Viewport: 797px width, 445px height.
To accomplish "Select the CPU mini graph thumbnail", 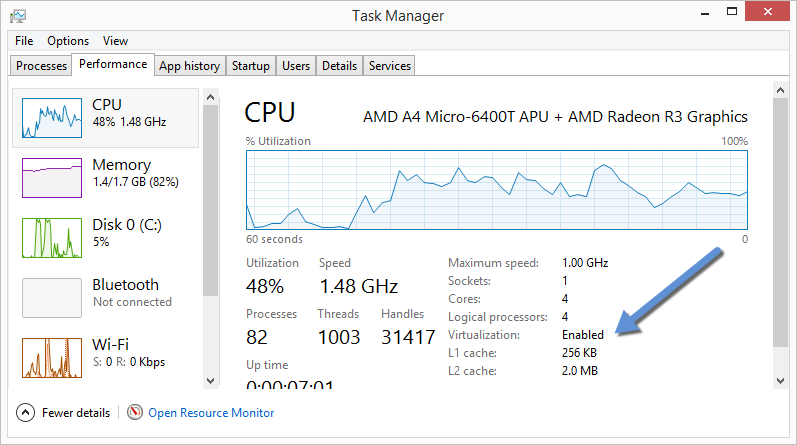I will pos(52,116).
